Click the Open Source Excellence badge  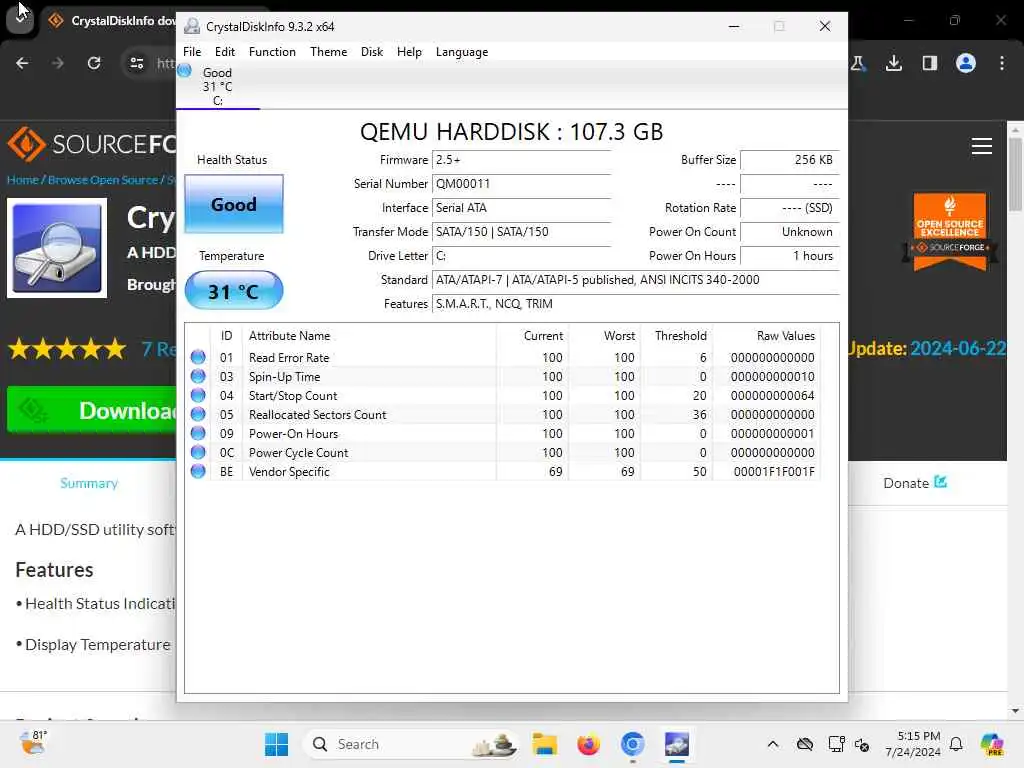[950, 232]
